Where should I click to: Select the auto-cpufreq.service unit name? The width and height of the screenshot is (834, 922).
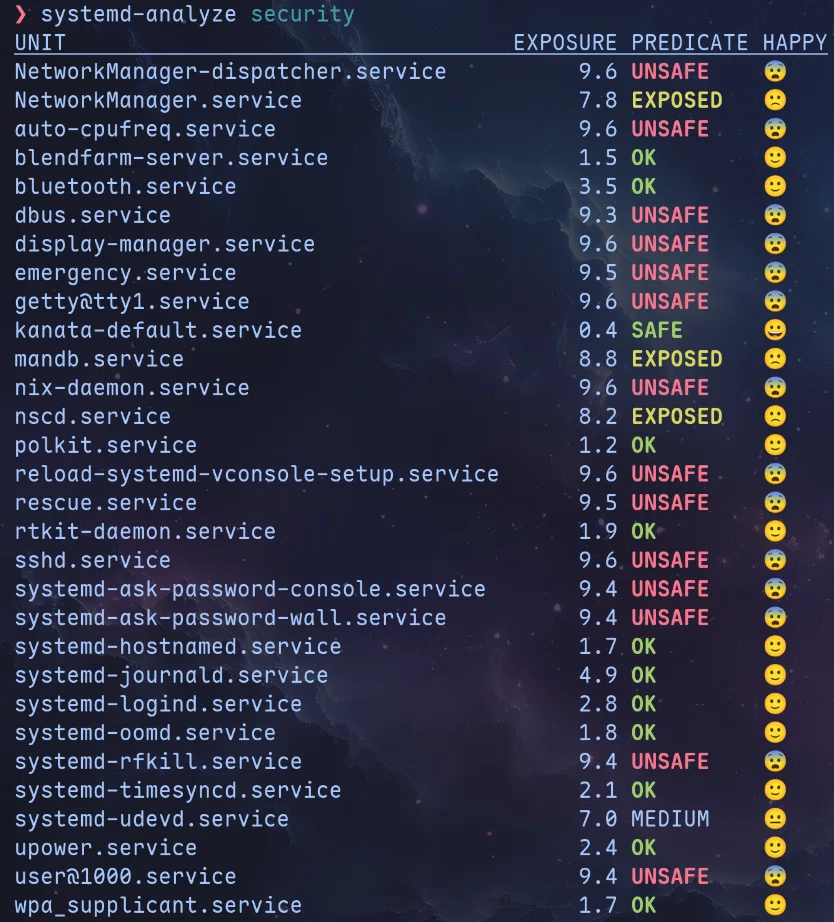(x=145, y=129)
